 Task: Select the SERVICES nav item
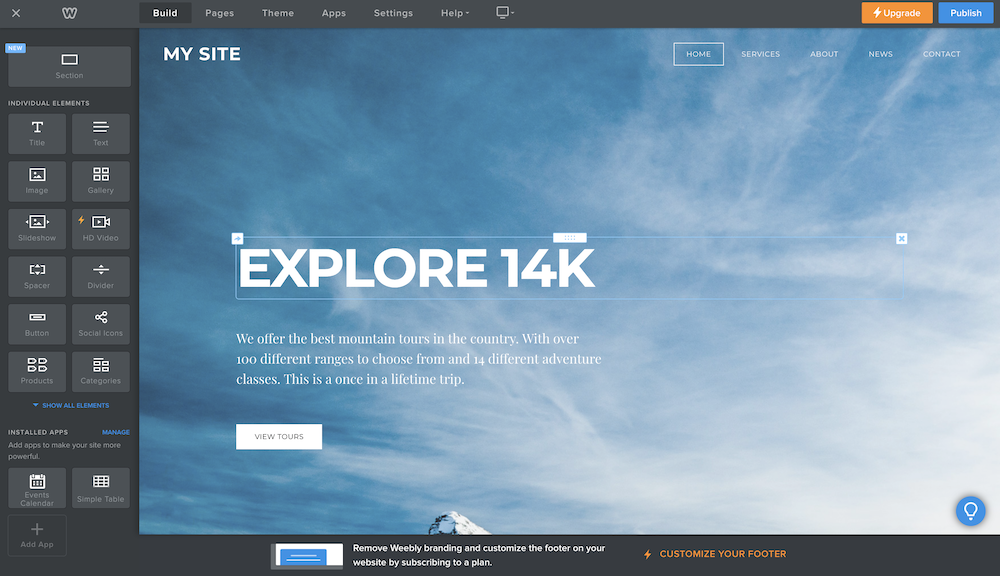tap(760, 54)
